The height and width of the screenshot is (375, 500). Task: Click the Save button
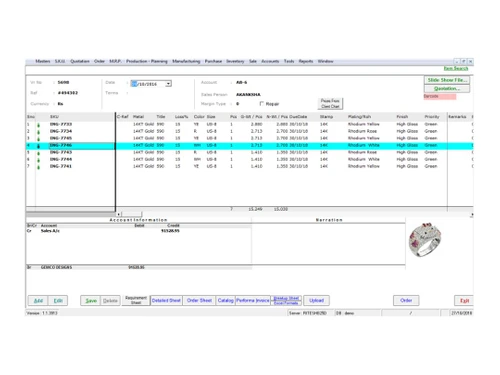click(x=91, y=301)
